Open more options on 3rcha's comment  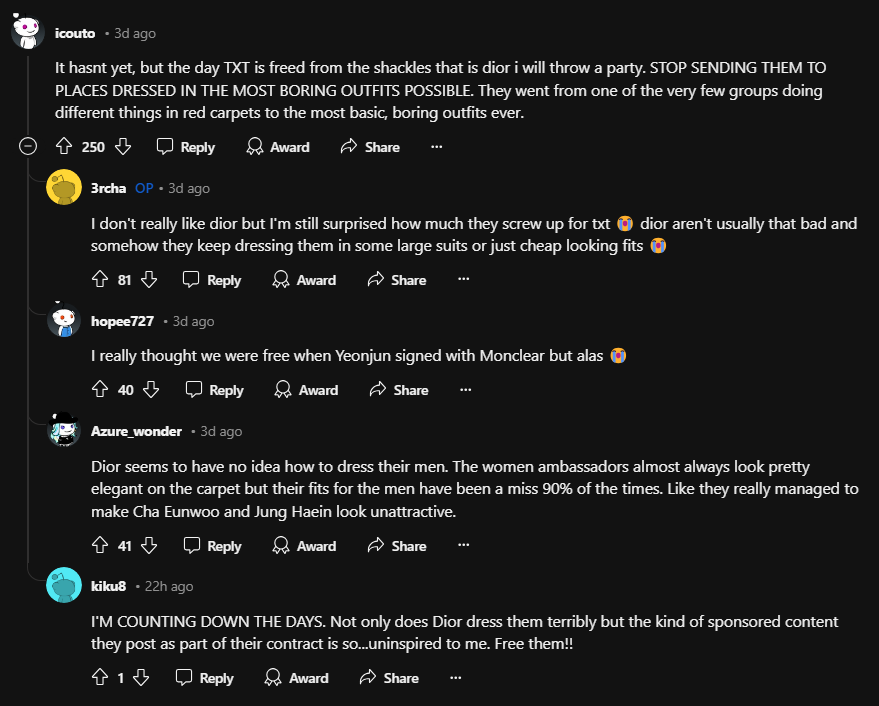point(463,280)
